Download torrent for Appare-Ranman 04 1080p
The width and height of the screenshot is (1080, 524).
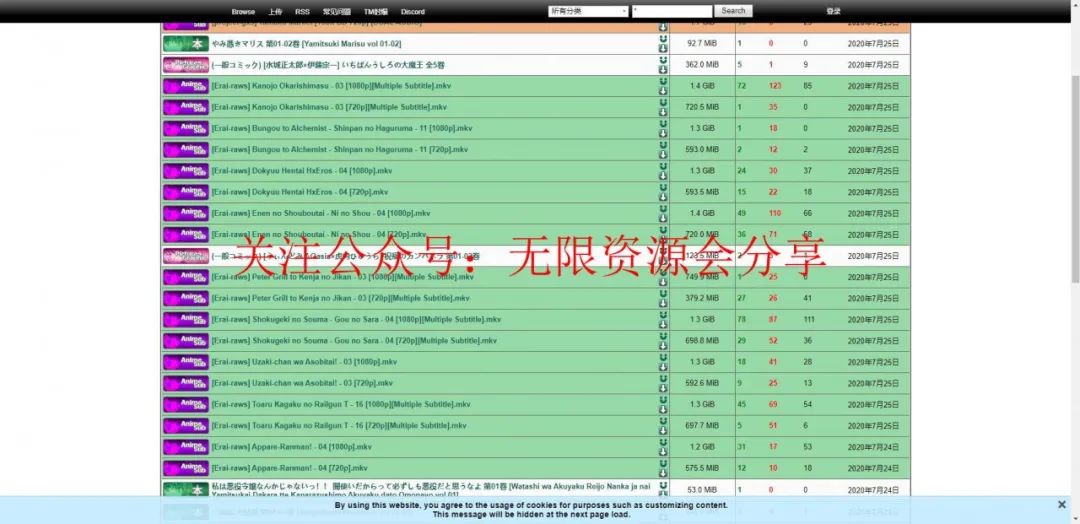(663, 452)
